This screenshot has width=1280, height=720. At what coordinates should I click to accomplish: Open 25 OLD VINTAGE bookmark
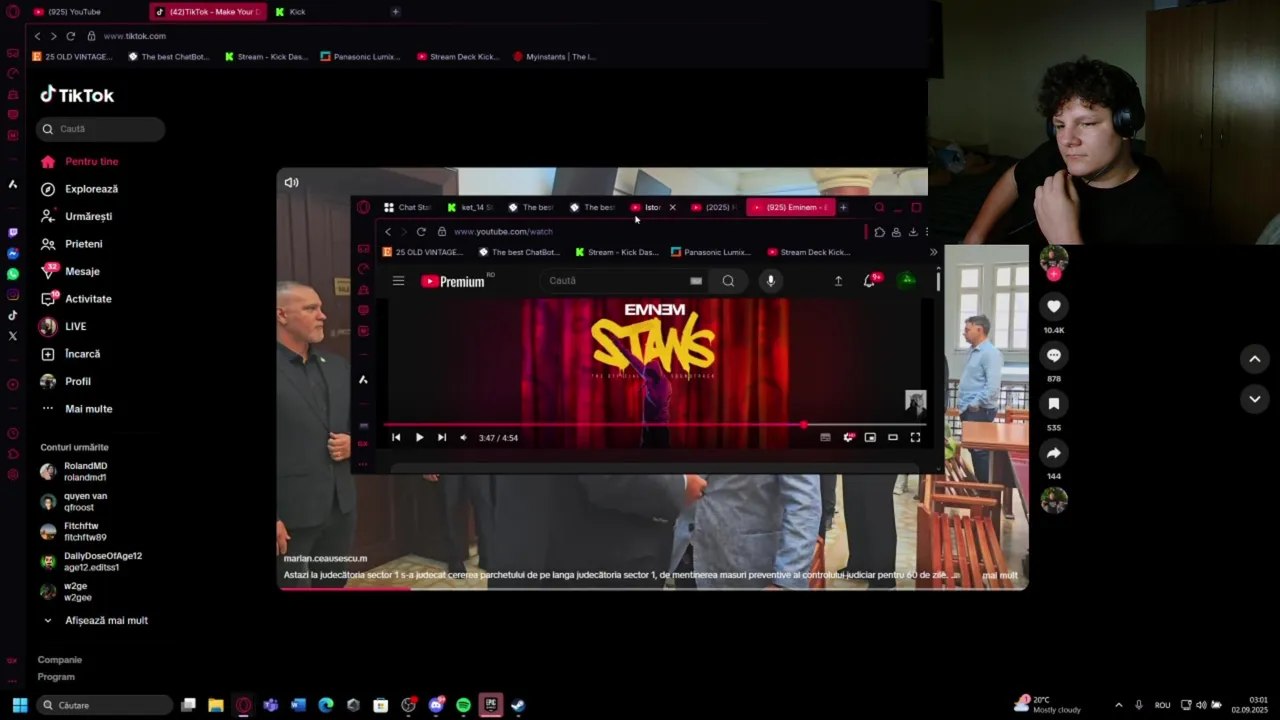72,57
